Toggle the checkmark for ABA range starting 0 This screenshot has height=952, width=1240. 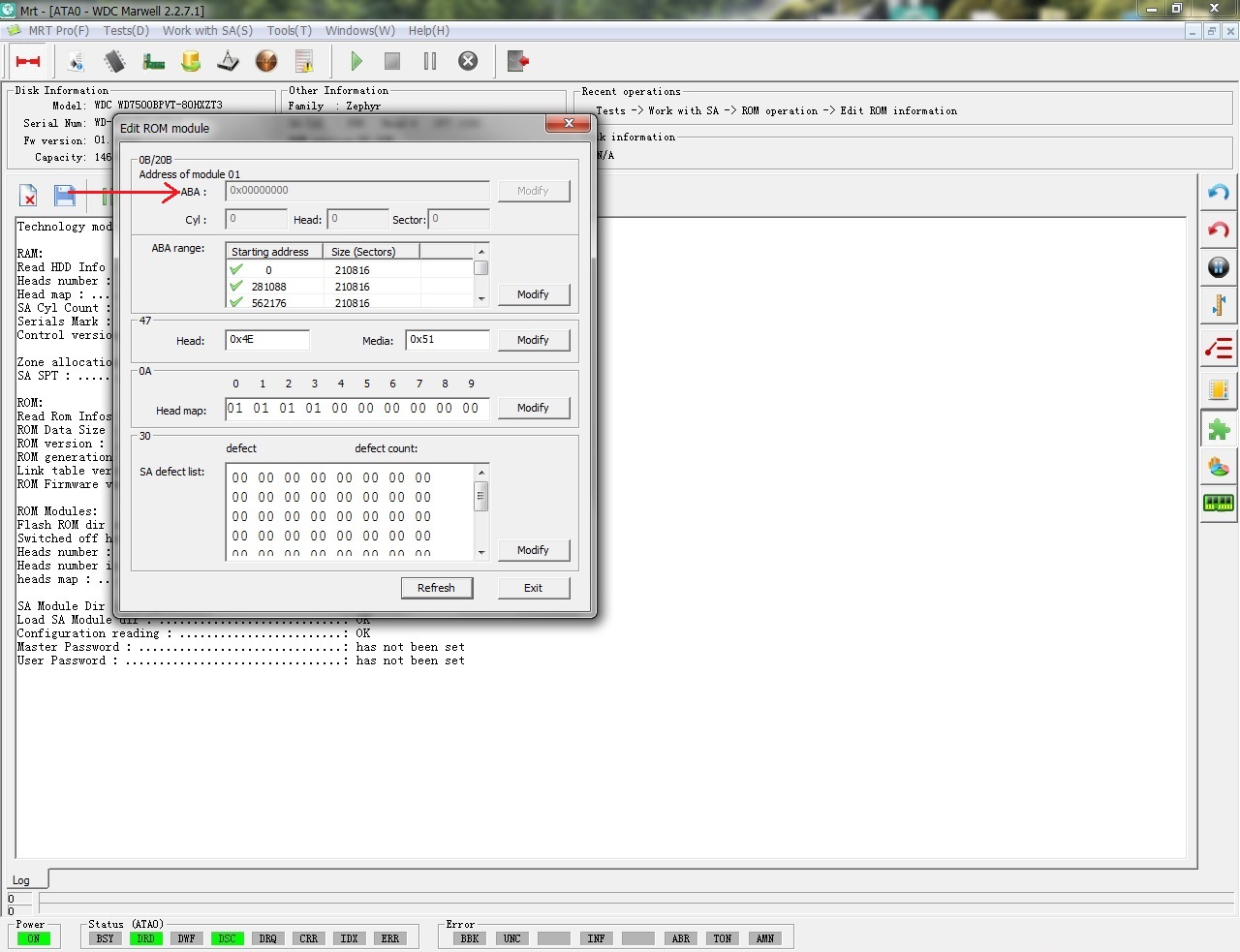[x=236, y=269]
